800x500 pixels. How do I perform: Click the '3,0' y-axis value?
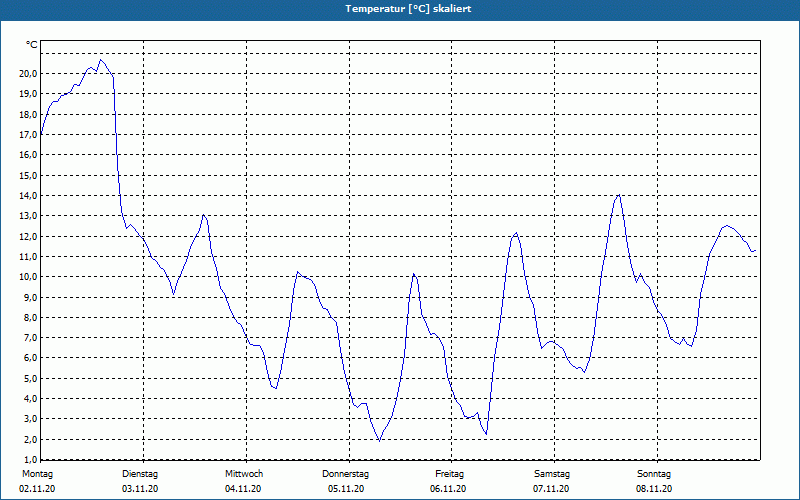30,419
